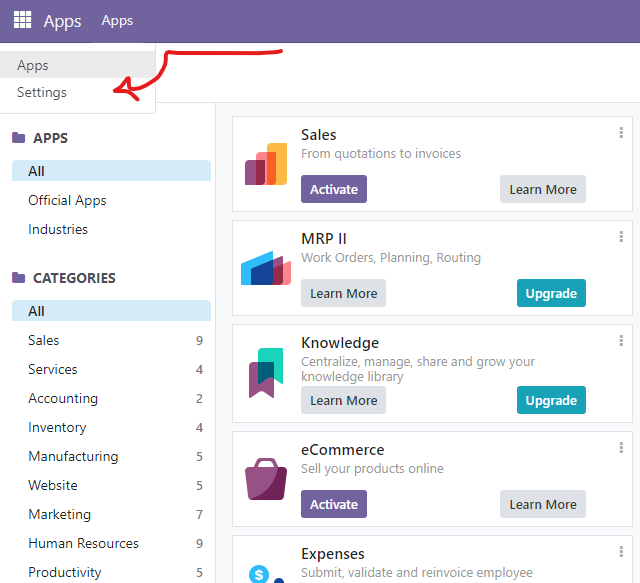This screenshot has height=583, width=640.
Task: Click the Expenses app icon
Action: click(266, 573)
